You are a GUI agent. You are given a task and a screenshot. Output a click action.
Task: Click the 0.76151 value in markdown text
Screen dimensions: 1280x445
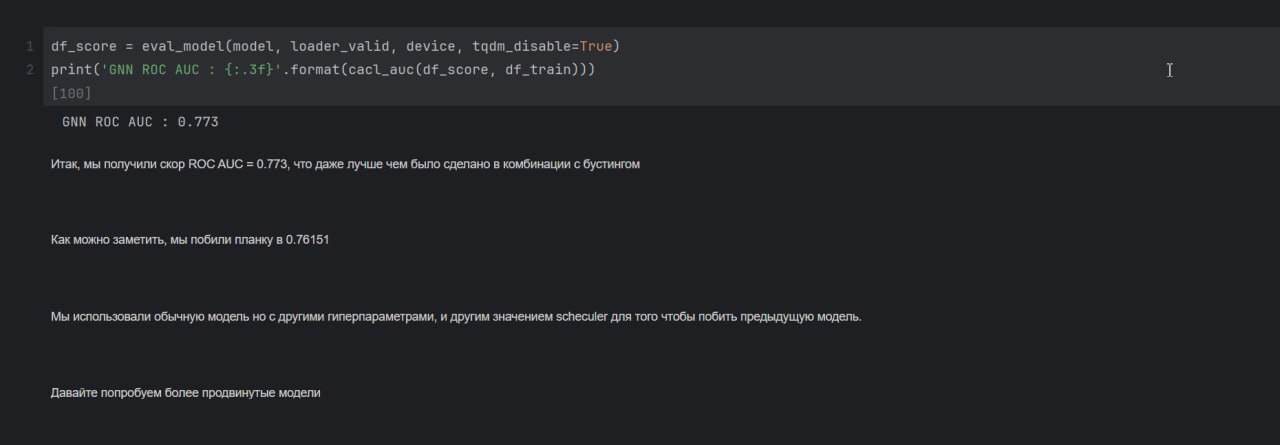tap(307, 241)
